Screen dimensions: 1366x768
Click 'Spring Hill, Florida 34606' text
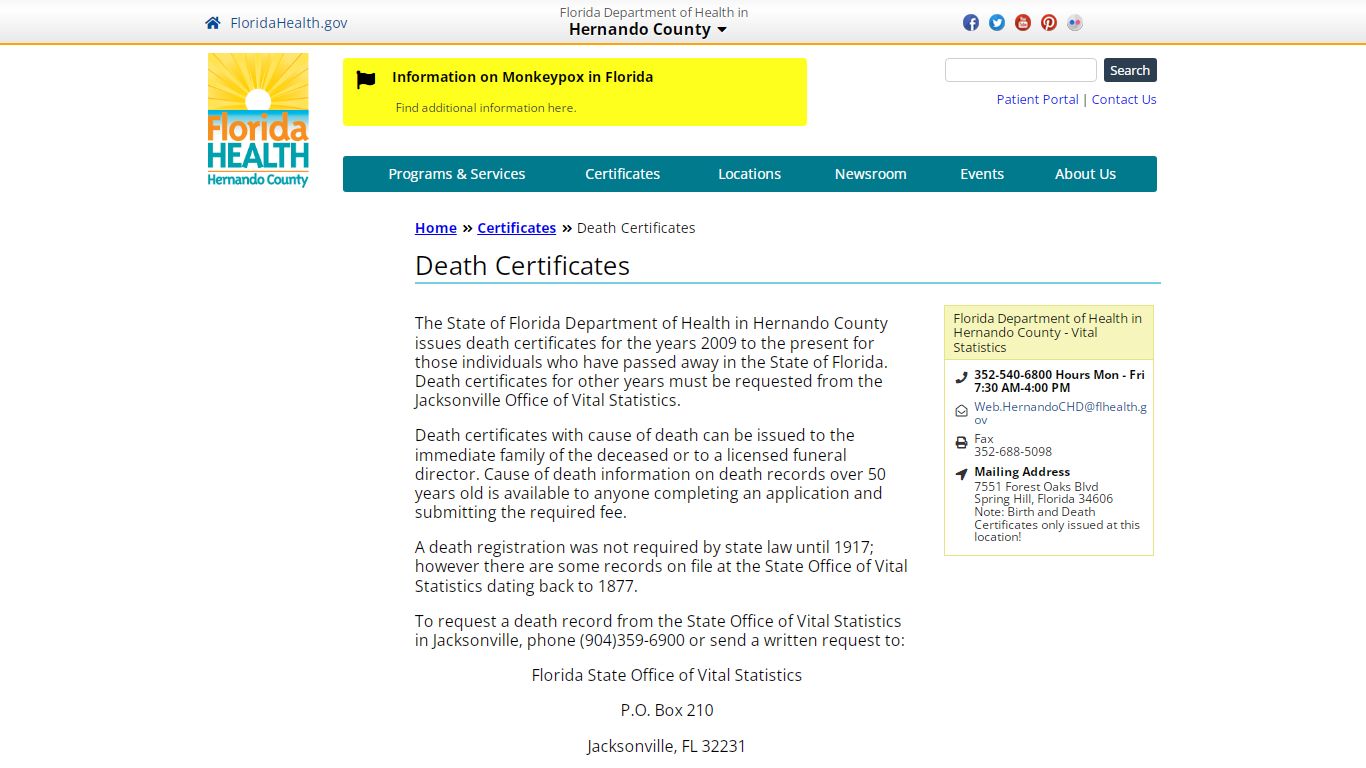point(1043,499)
